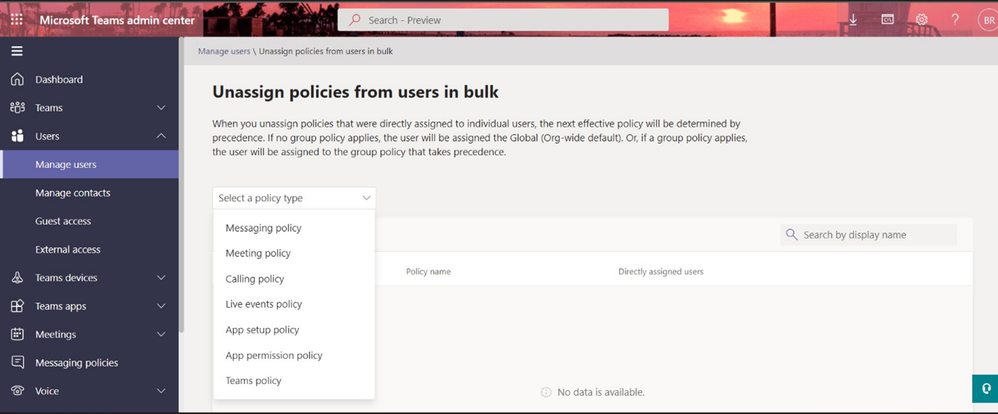Collapse the navigation with the hamburger icon
This screenshot has width=998, height=414.
point(17,52)
